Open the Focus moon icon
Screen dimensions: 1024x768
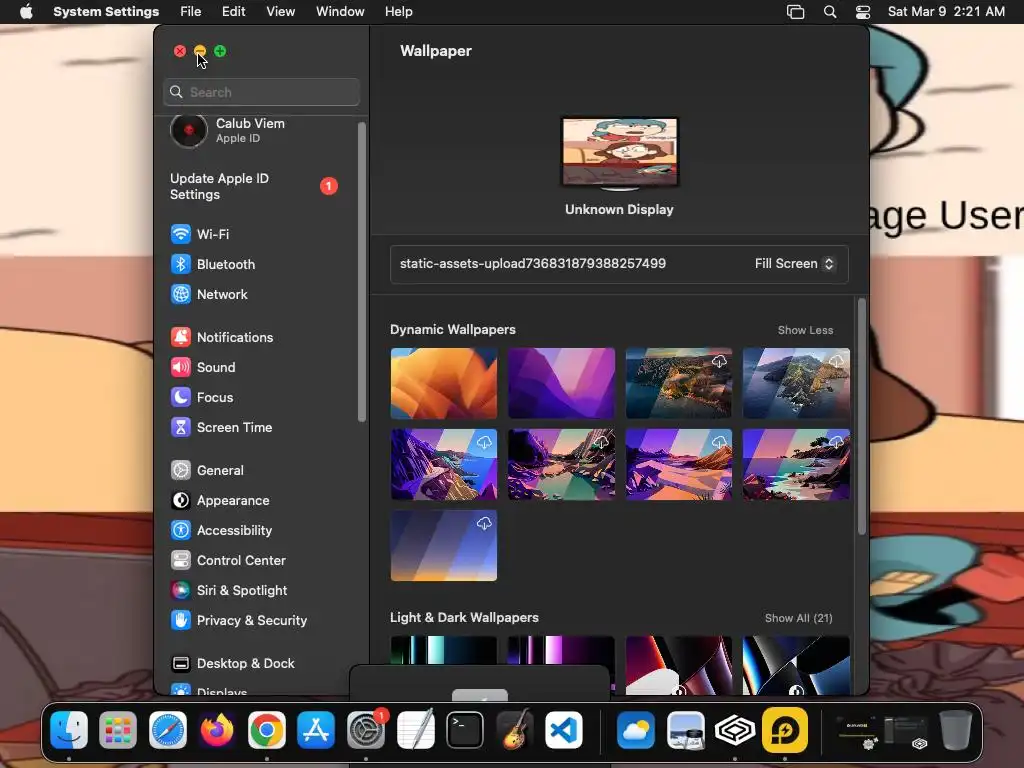(181, 397)
